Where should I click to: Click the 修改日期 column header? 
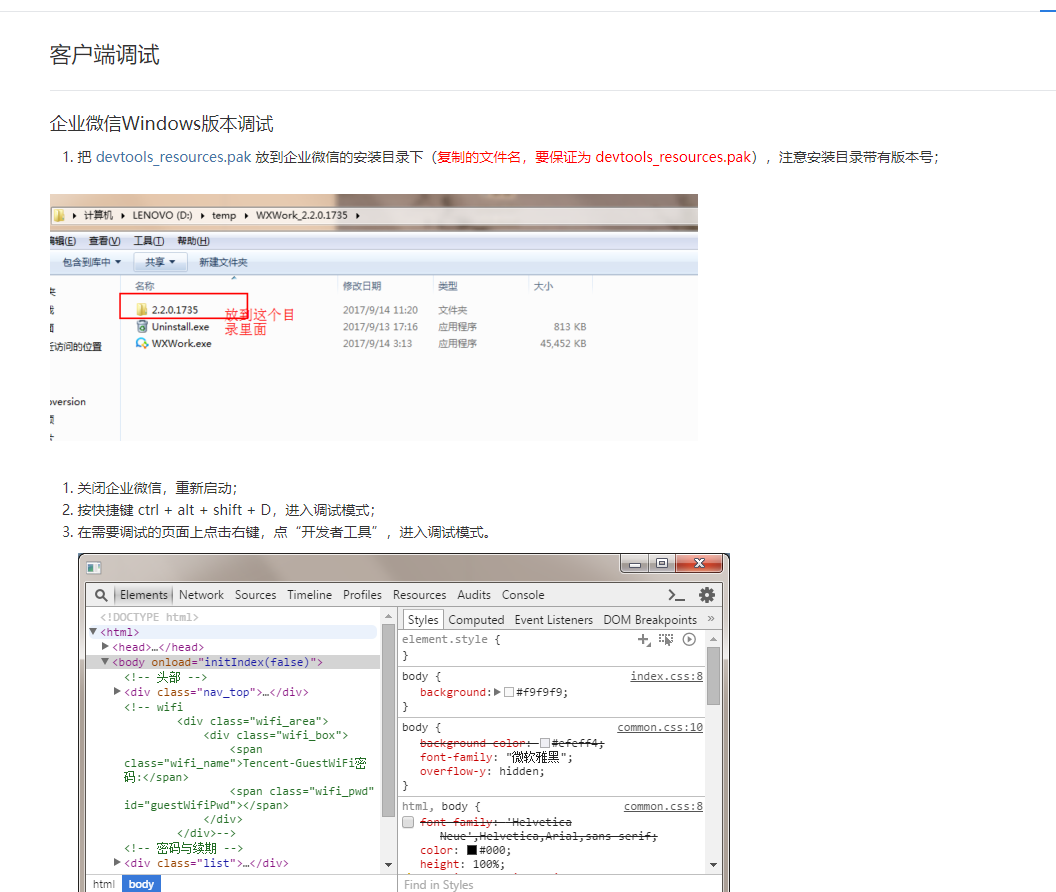tap(362, 286)
